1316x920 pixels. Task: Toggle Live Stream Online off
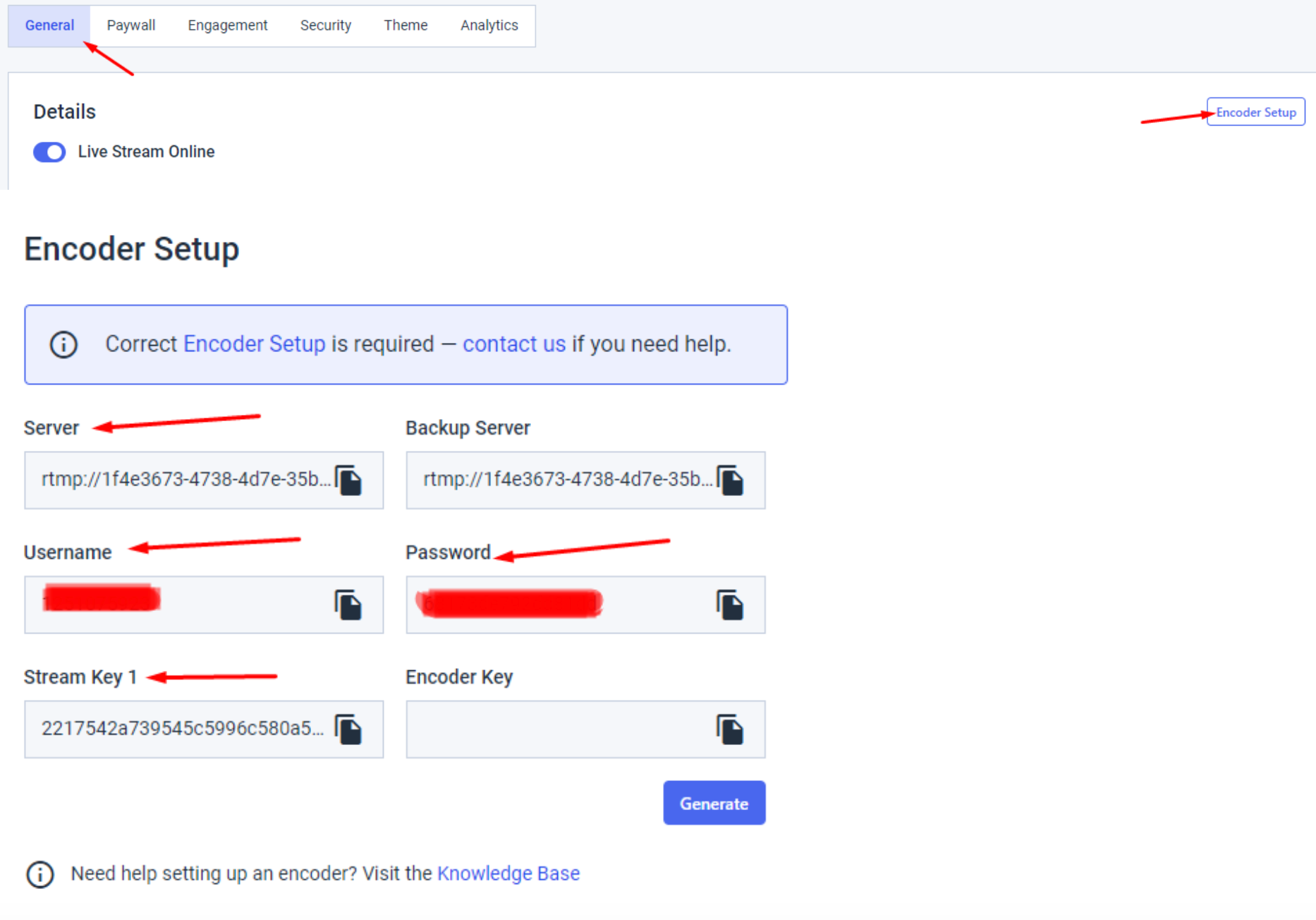click(x=49, y=152)
